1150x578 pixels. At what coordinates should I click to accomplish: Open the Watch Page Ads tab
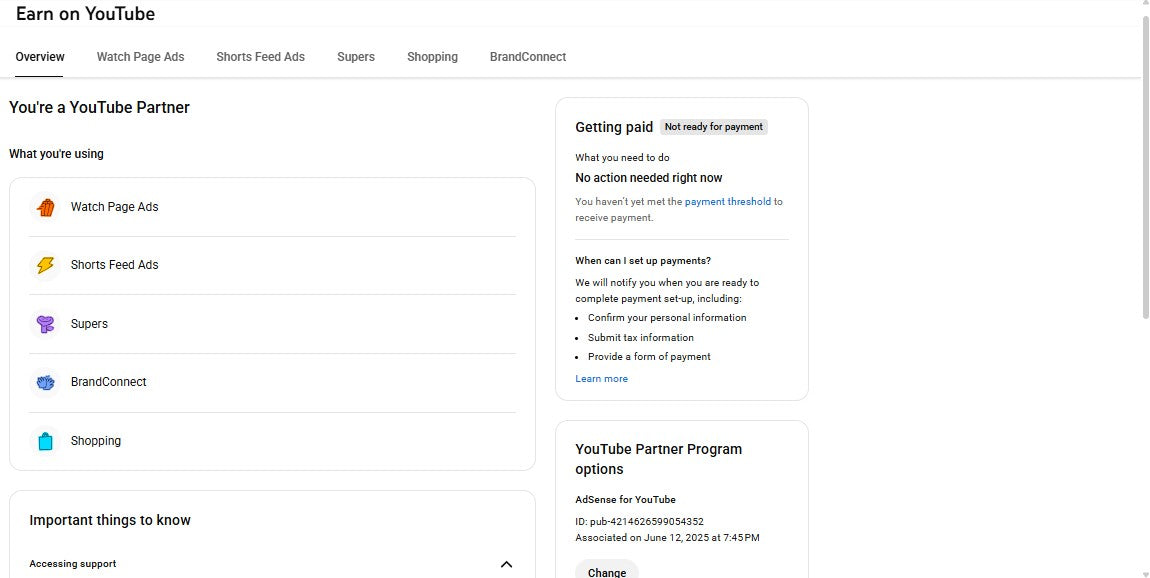[140, 57]
